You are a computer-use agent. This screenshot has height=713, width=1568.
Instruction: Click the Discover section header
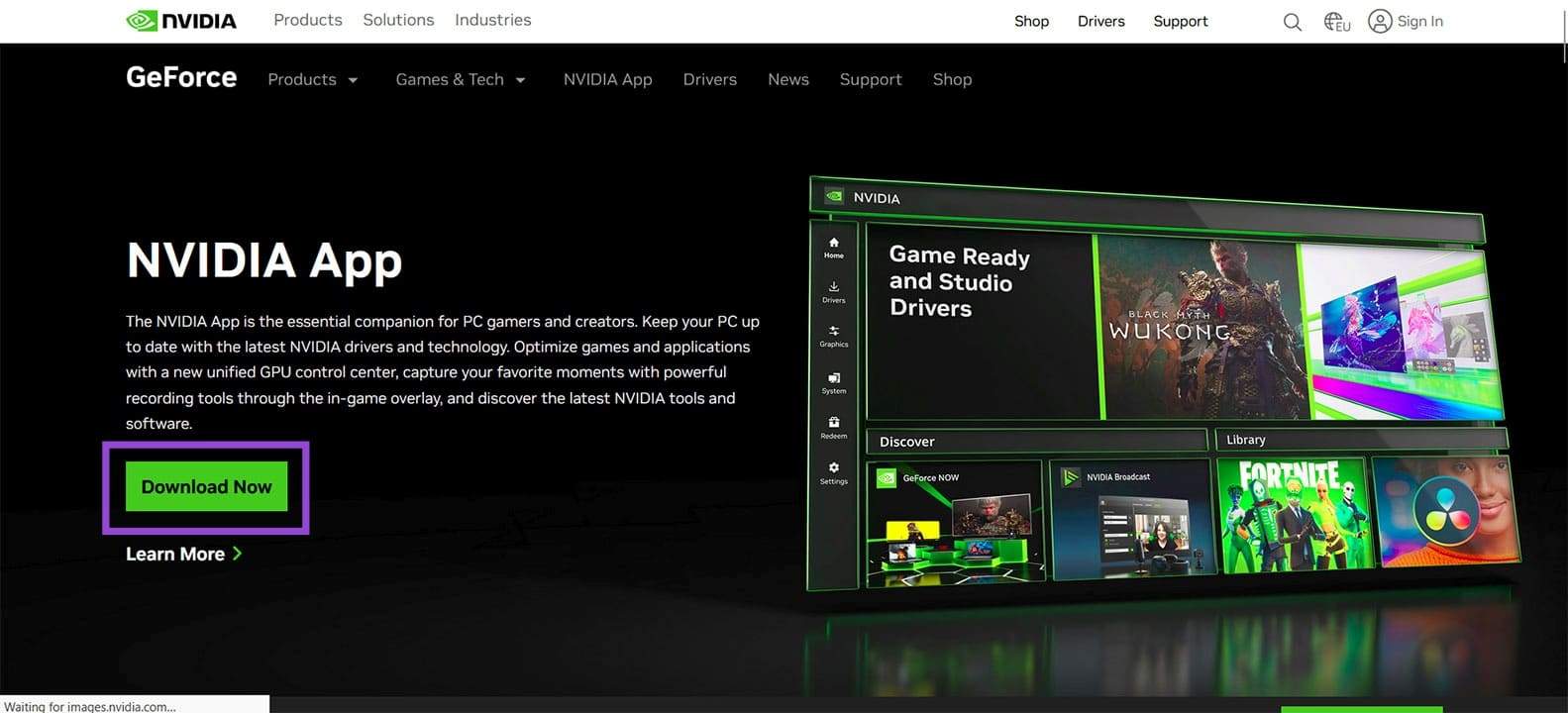(1037, 441)
